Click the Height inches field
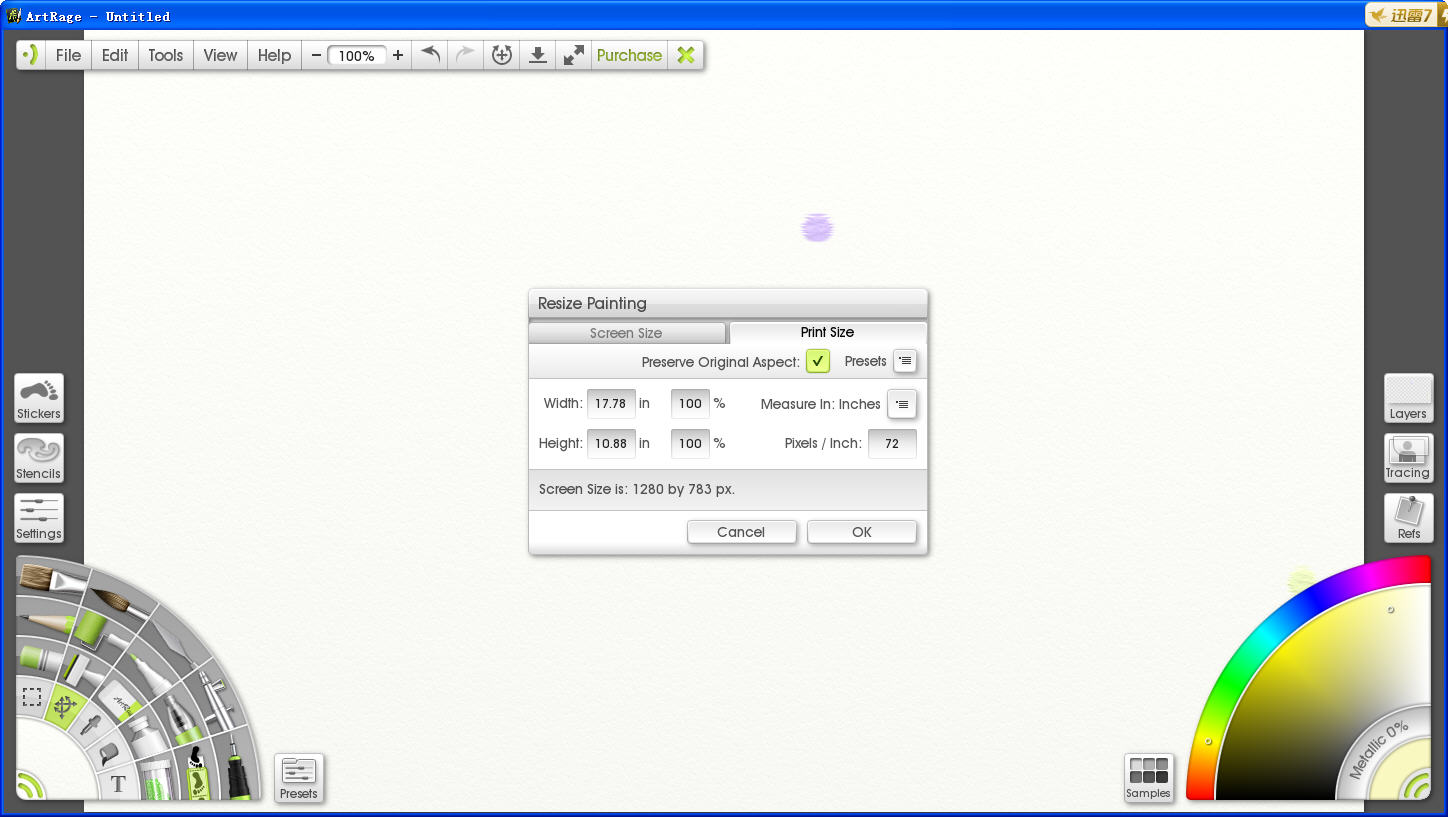The width and height of the screenshot is (1448, 817). click(611, 443)
